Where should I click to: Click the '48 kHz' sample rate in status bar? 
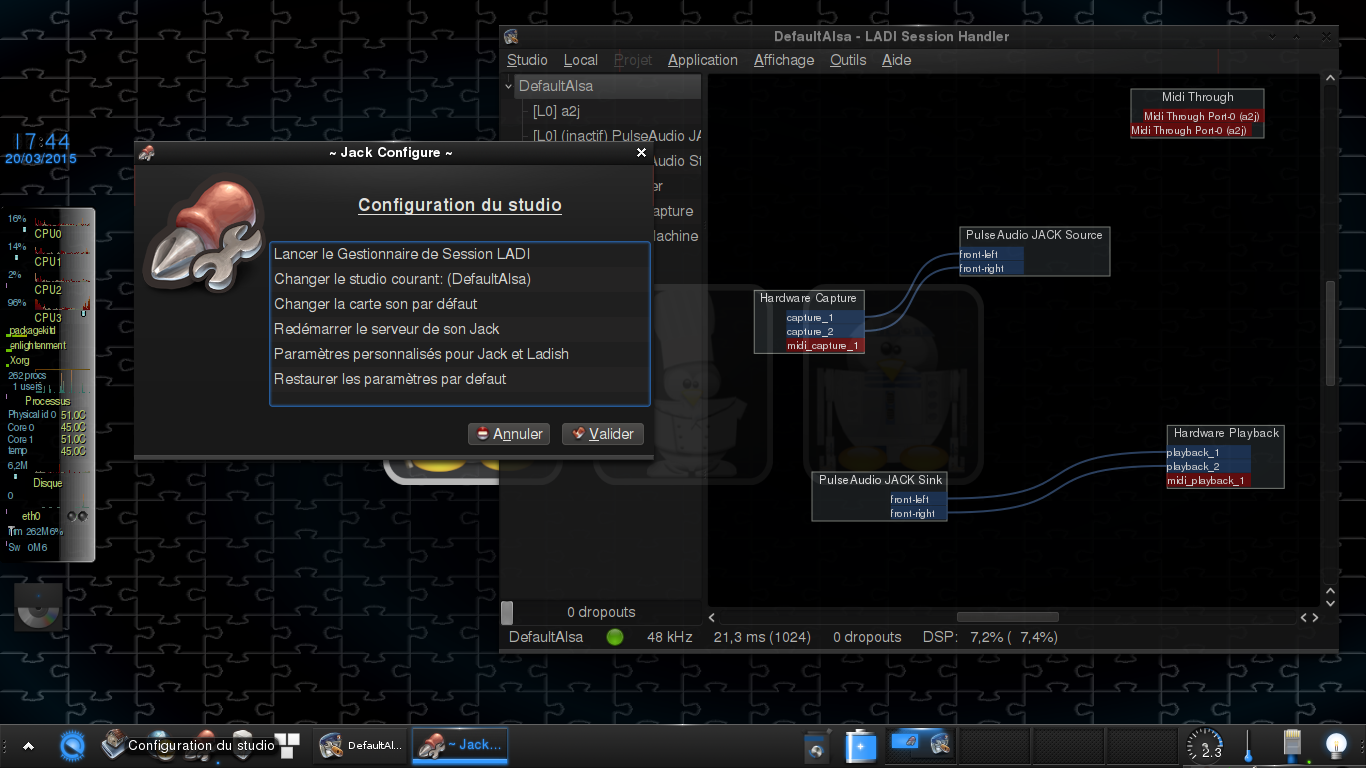point(670,637)
